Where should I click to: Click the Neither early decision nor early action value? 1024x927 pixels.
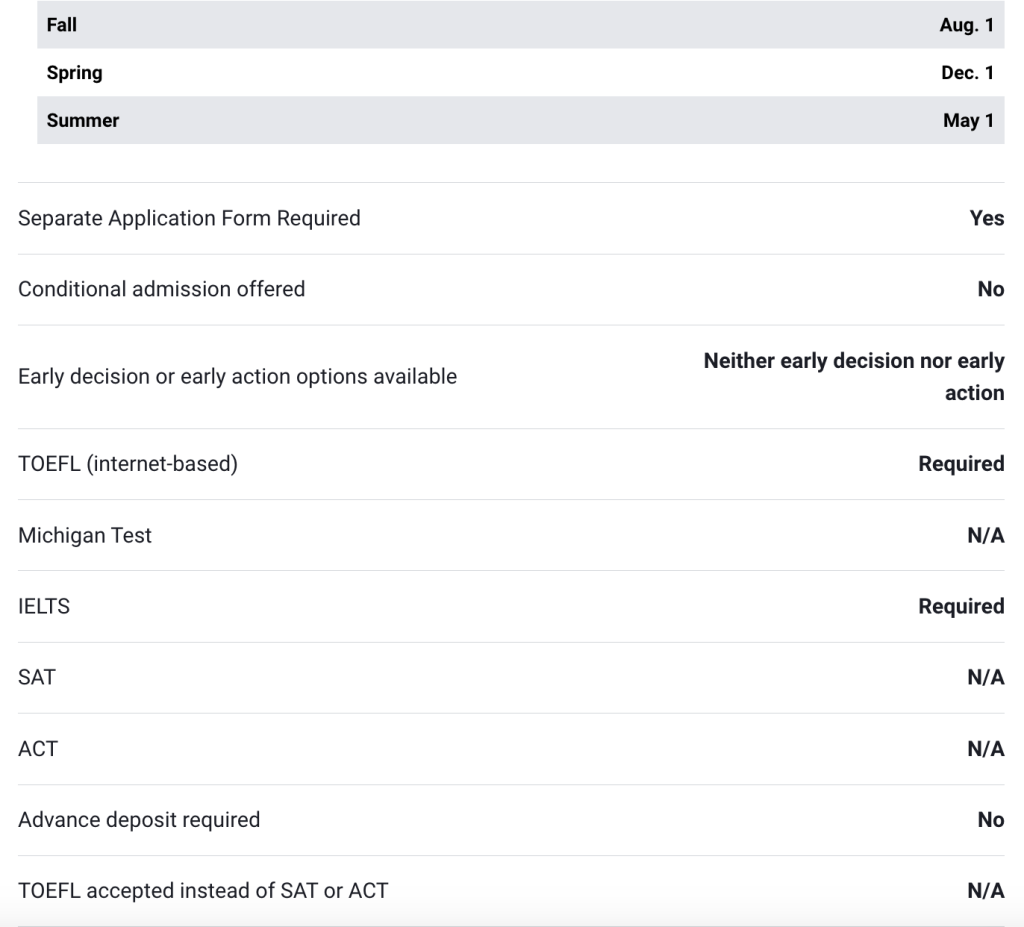(x=854, y=377)
